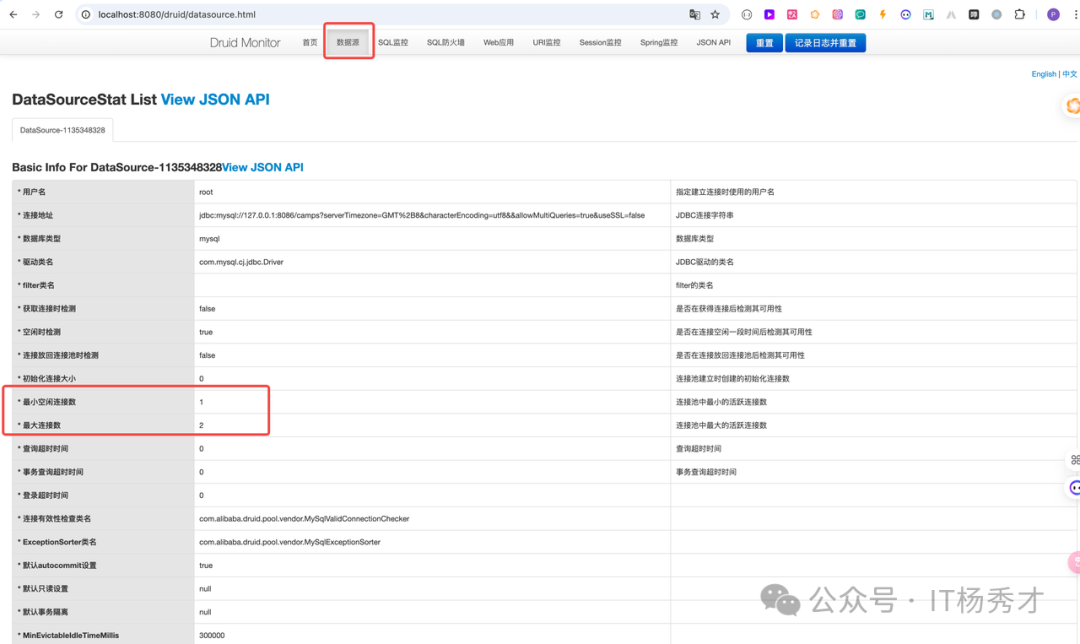The image size is (1080, 644).
Task: Open the Spring监控 tab
Action: 658,43
